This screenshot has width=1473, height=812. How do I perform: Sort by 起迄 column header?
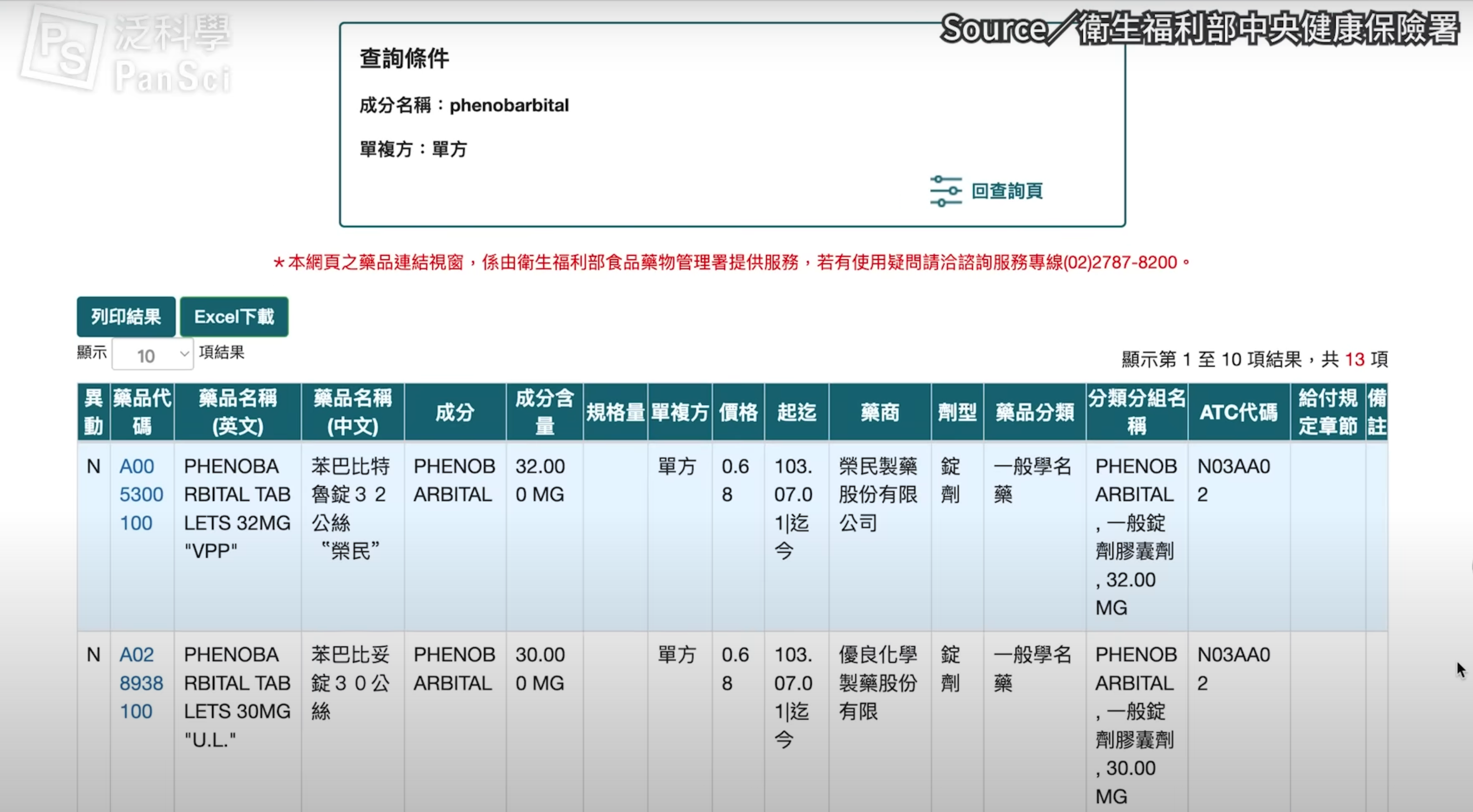click(x=796, y=412)
